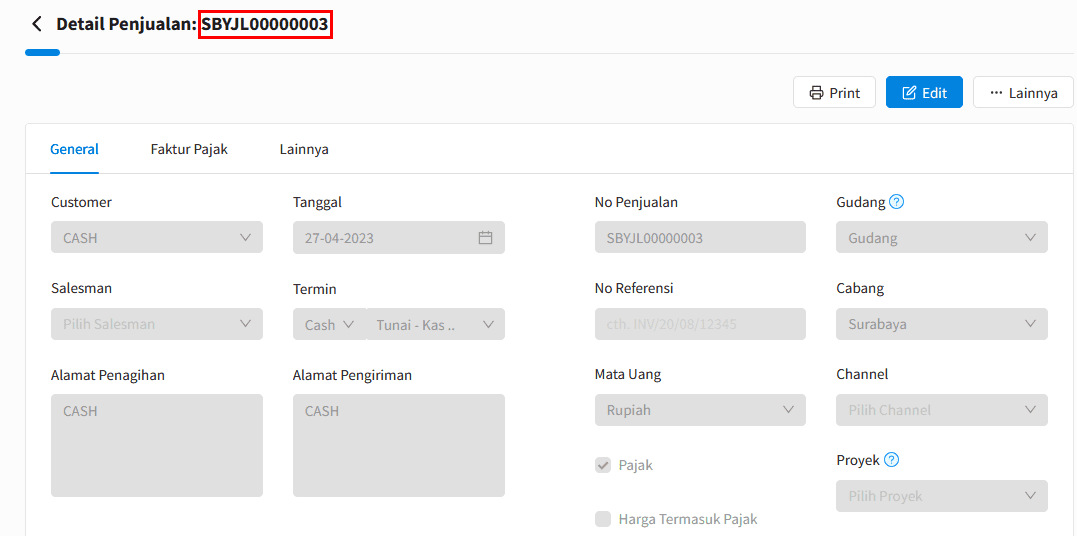The height and width of the screenshot is (536, 1077).
Task: Expand the Cabang Surabaya dropdown
Action: (x=941, y=324)
